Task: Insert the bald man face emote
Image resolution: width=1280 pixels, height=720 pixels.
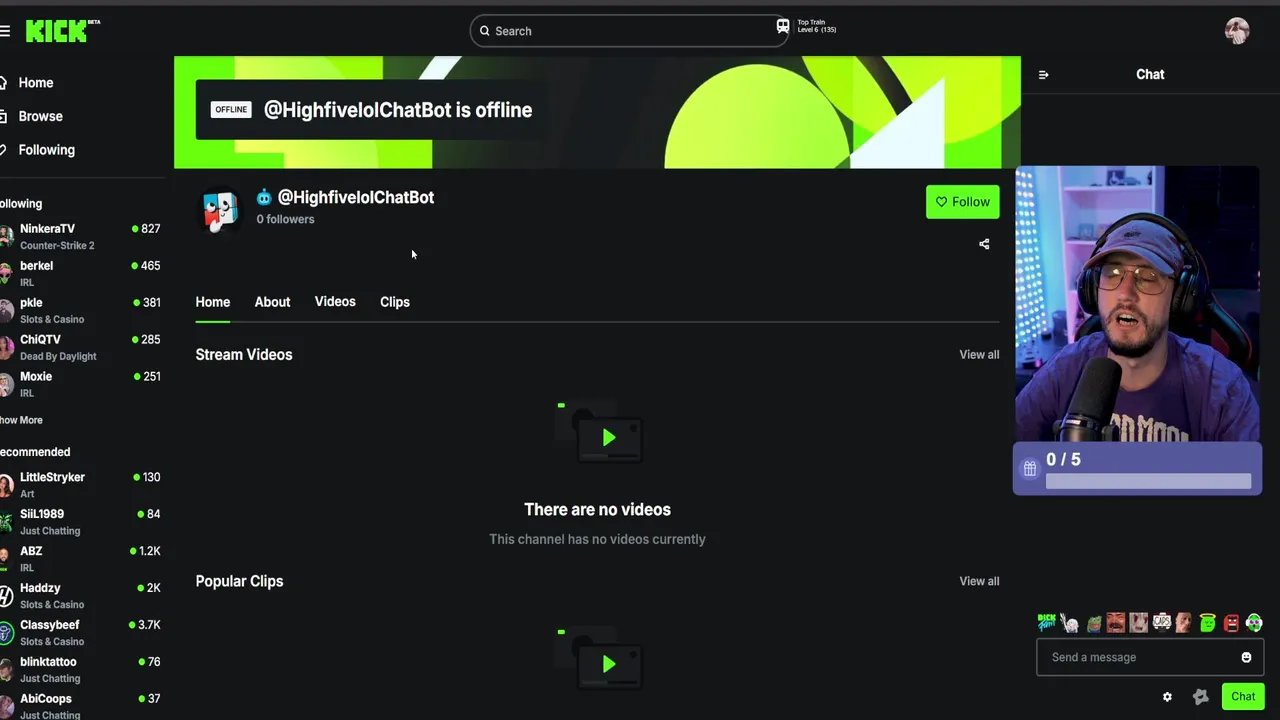Action: tap(1185, 623)
